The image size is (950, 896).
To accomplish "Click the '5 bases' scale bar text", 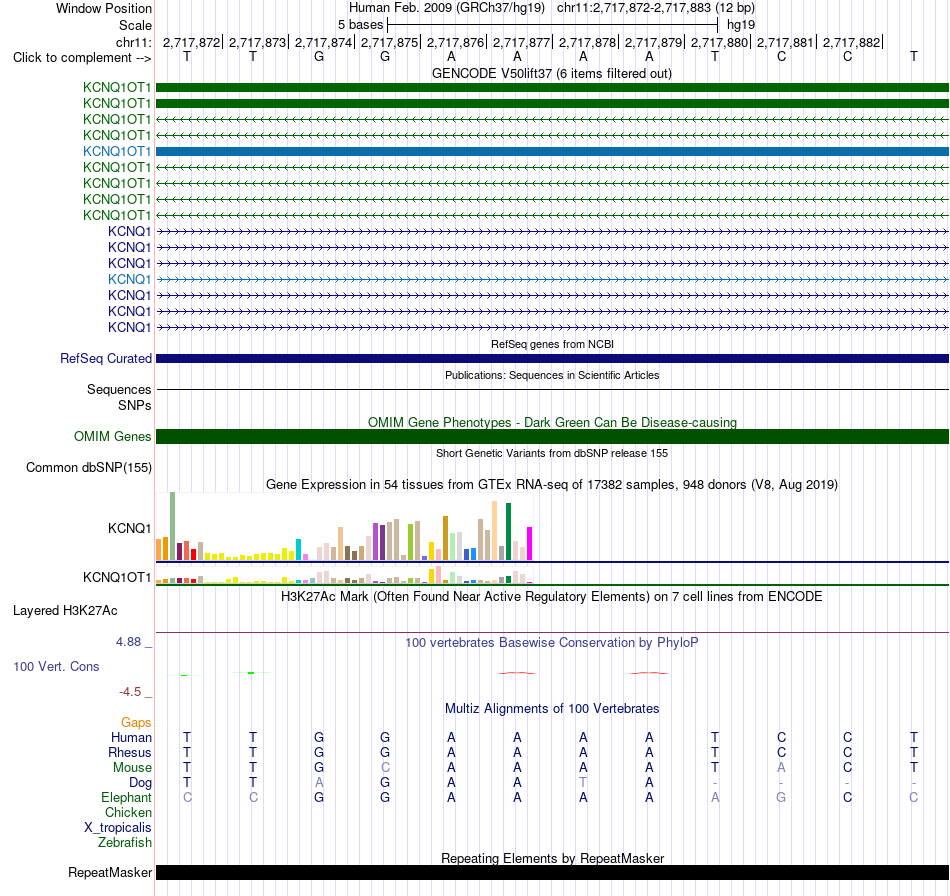I will point(360,25).
